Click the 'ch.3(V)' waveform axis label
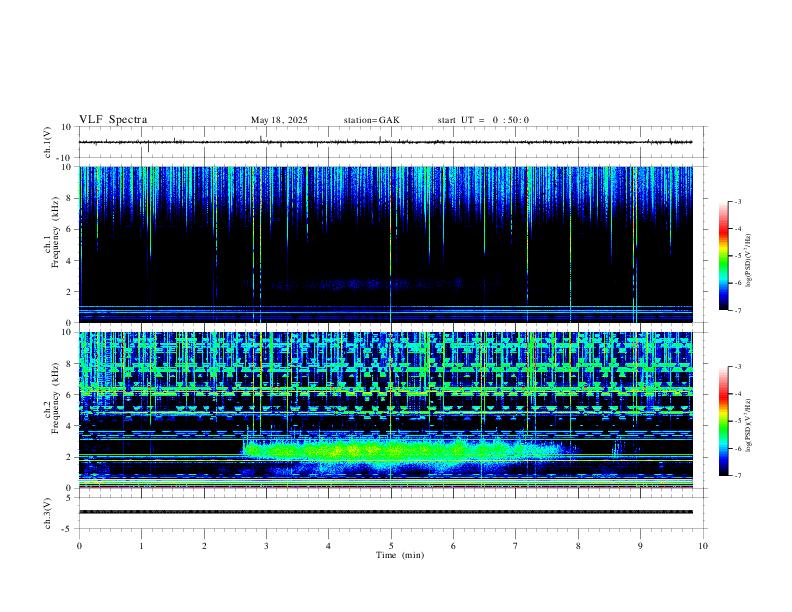Image resolution: width=792 pixels, height=612 pixels. coord(48,514)
